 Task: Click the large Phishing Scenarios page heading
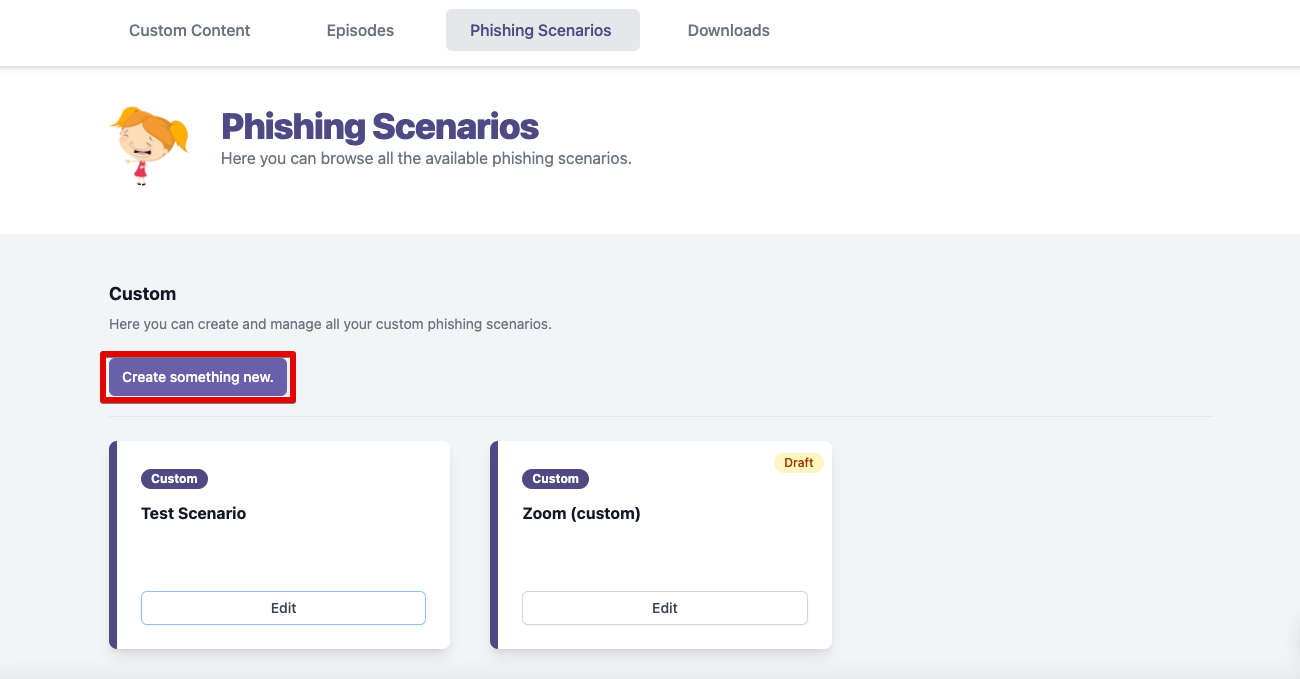point(379,127)
